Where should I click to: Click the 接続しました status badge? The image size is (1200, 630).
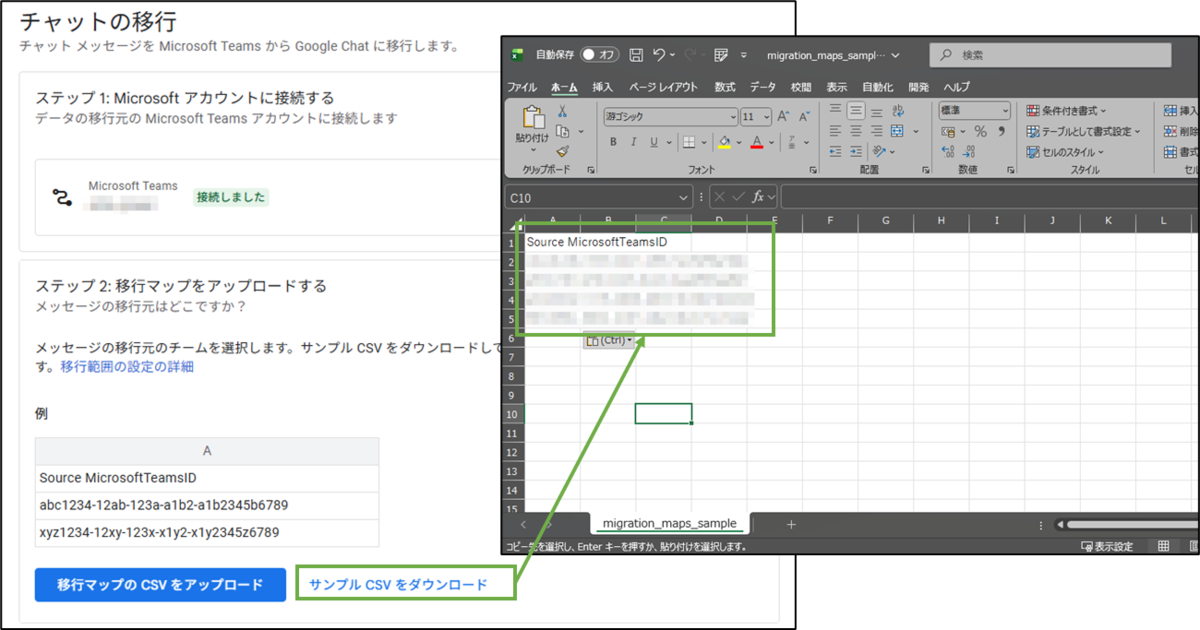coord(231,197)
